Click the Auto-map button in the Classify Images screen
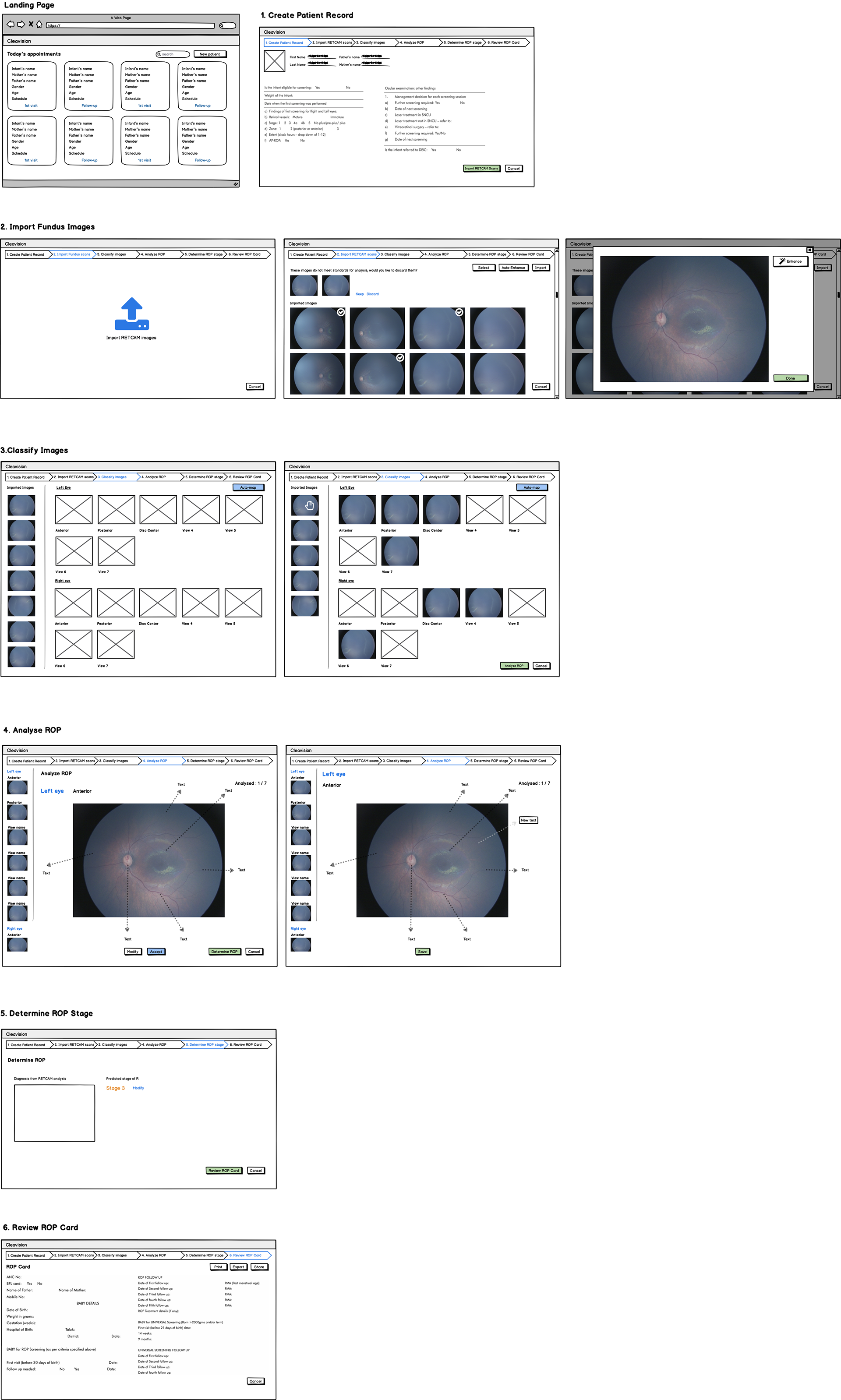Viewport: 841px width, 1400px height. (x=247, y=487)
